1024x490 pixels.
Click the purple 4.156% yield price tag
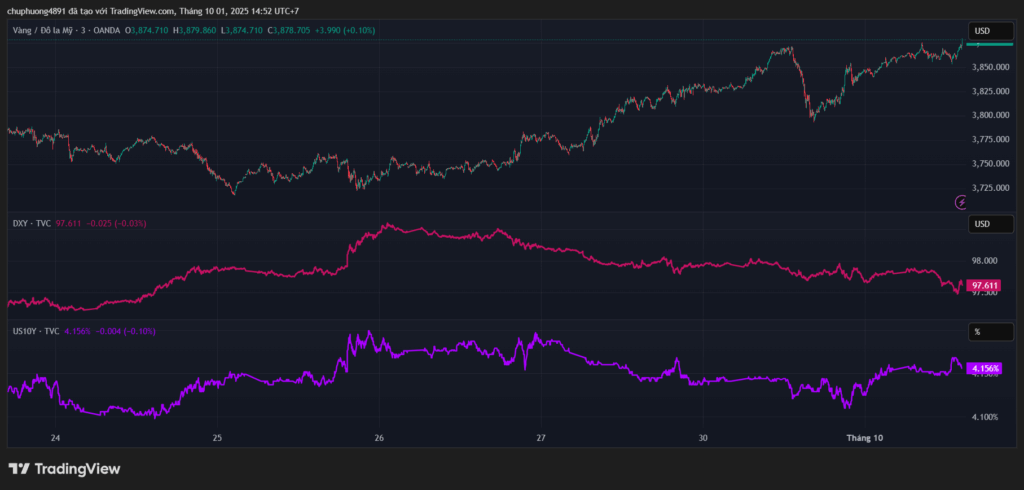pyautogui.click(x=985, y=368)
